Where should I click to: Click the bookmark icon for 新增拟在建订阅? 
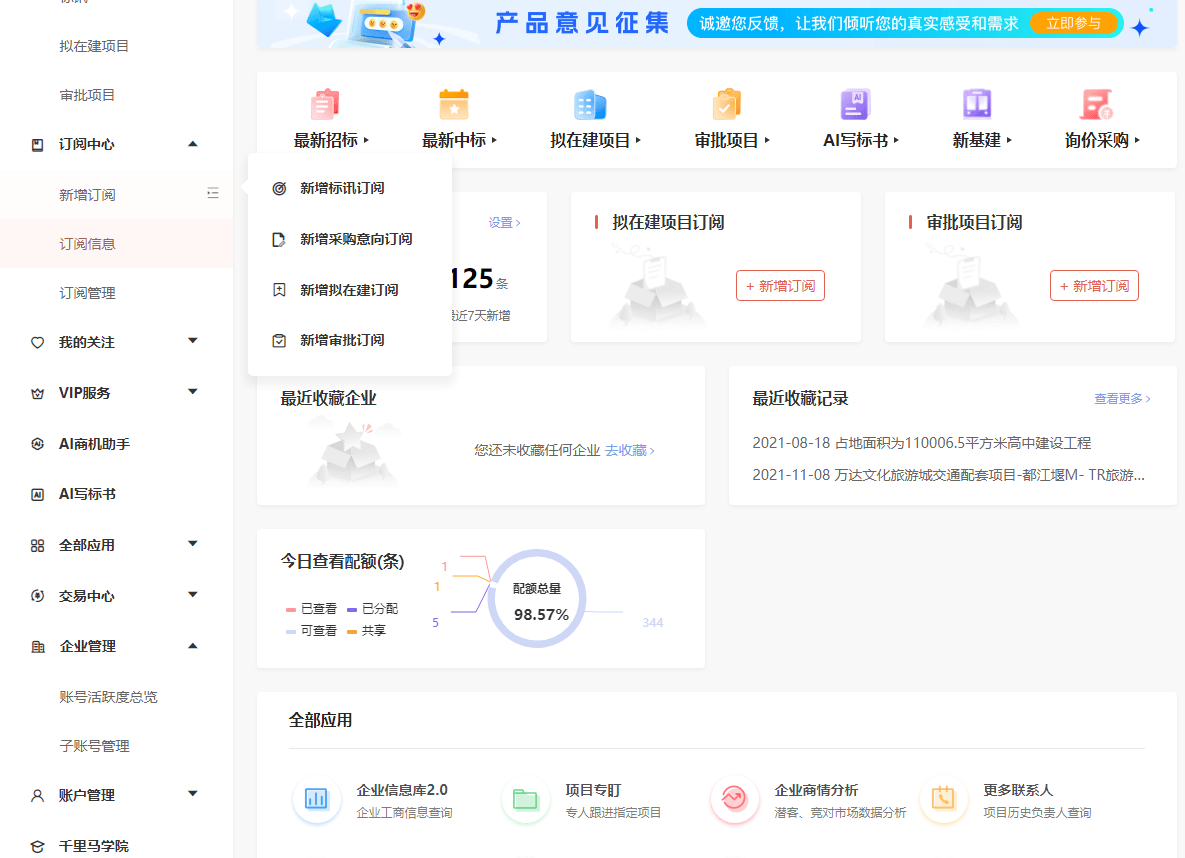(279, 290)
